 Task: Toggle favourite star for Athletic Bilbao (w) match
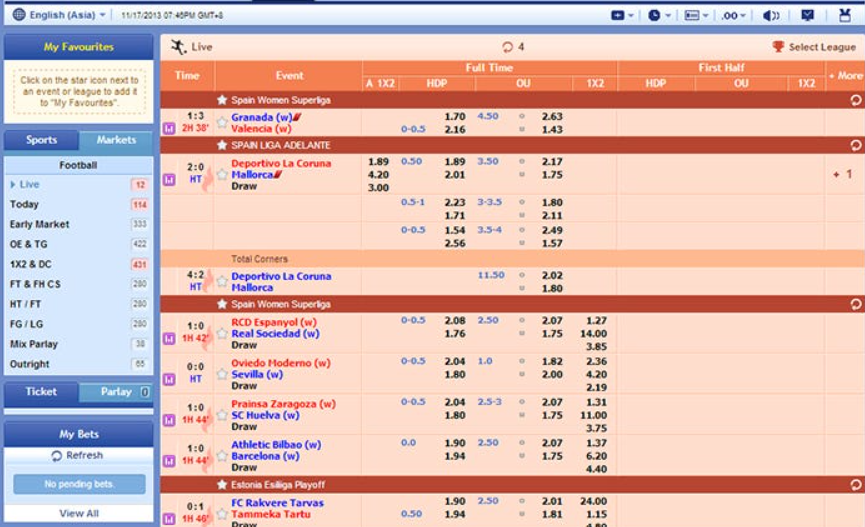click(222, 456)
